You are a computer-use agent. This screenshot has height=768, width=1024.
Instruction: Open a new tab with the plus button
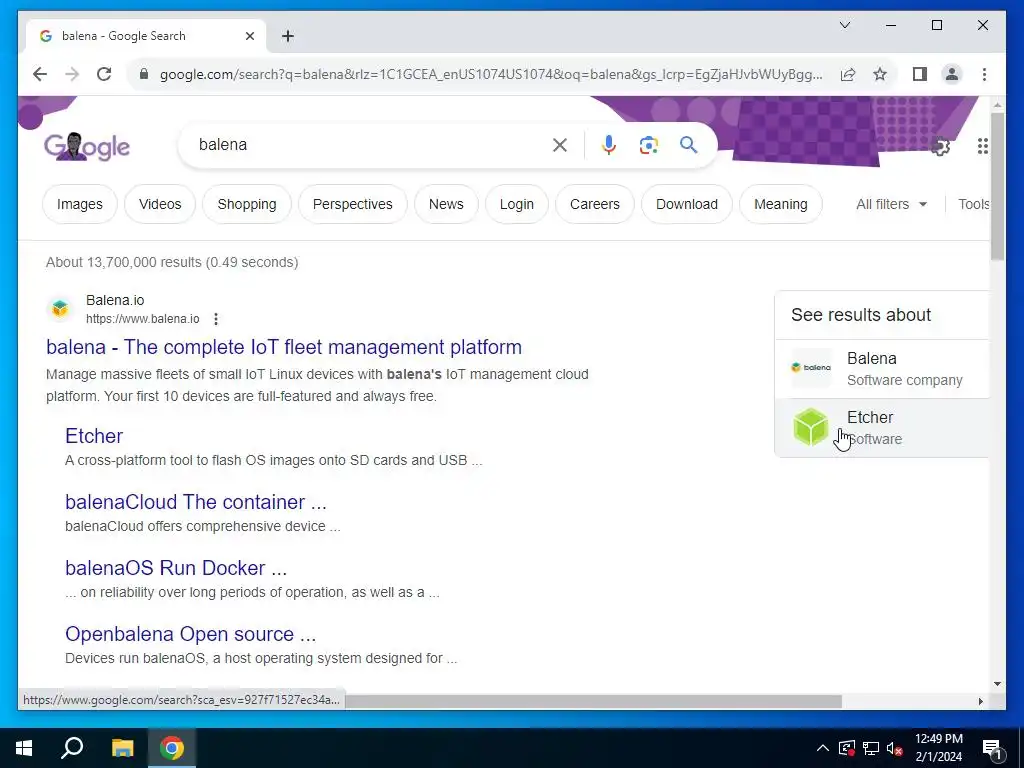coord(288,36)
